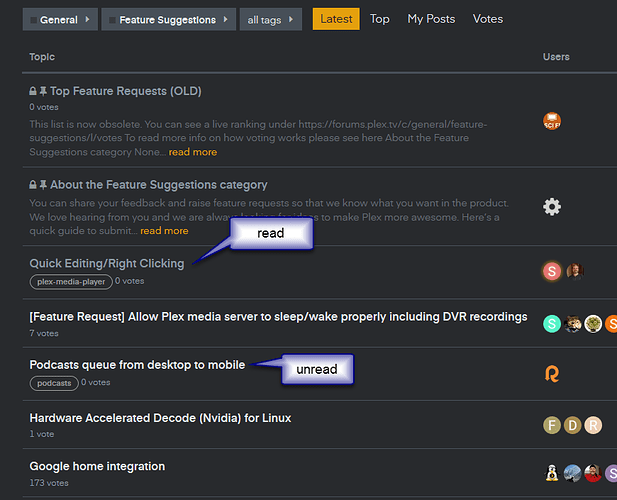Viewport: 617px width, 500px height.
Task: Open the Allow Plex media server sleep/wake topic
Action: [278, 317]
